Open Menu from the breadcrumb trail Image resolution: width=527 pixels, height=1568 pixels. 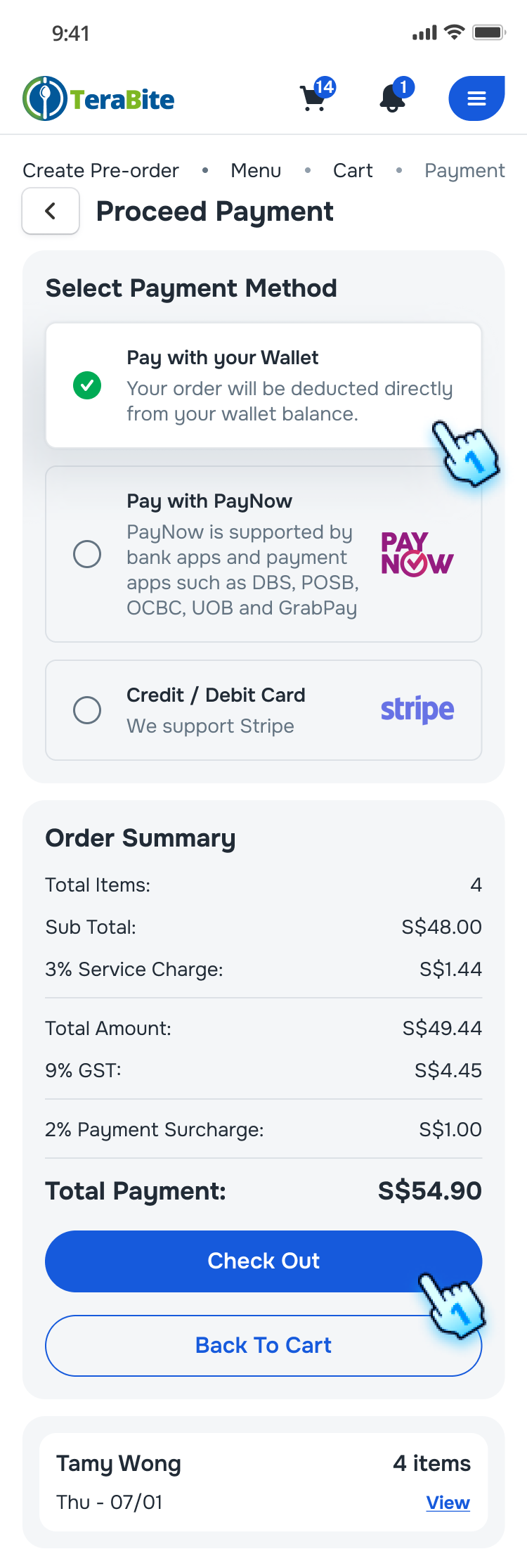tap(255, 170)
